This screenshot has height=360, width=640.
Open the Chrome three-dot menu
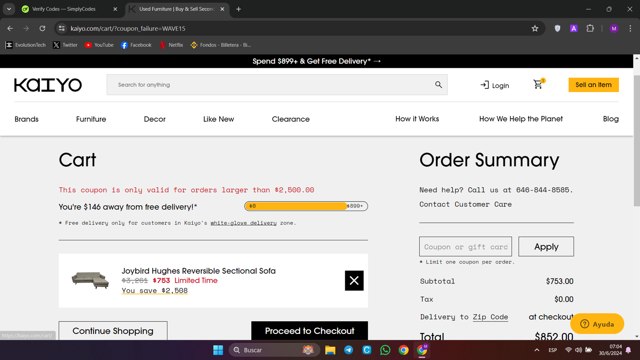coord(630,28)
